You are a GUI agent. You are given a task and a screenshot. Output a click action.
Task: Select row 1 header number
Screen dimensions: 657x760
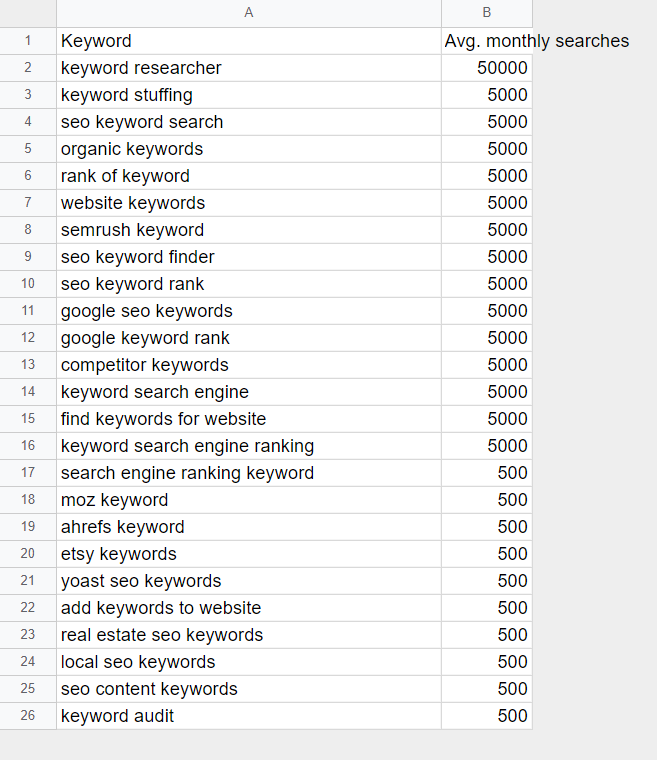point(28,41)
